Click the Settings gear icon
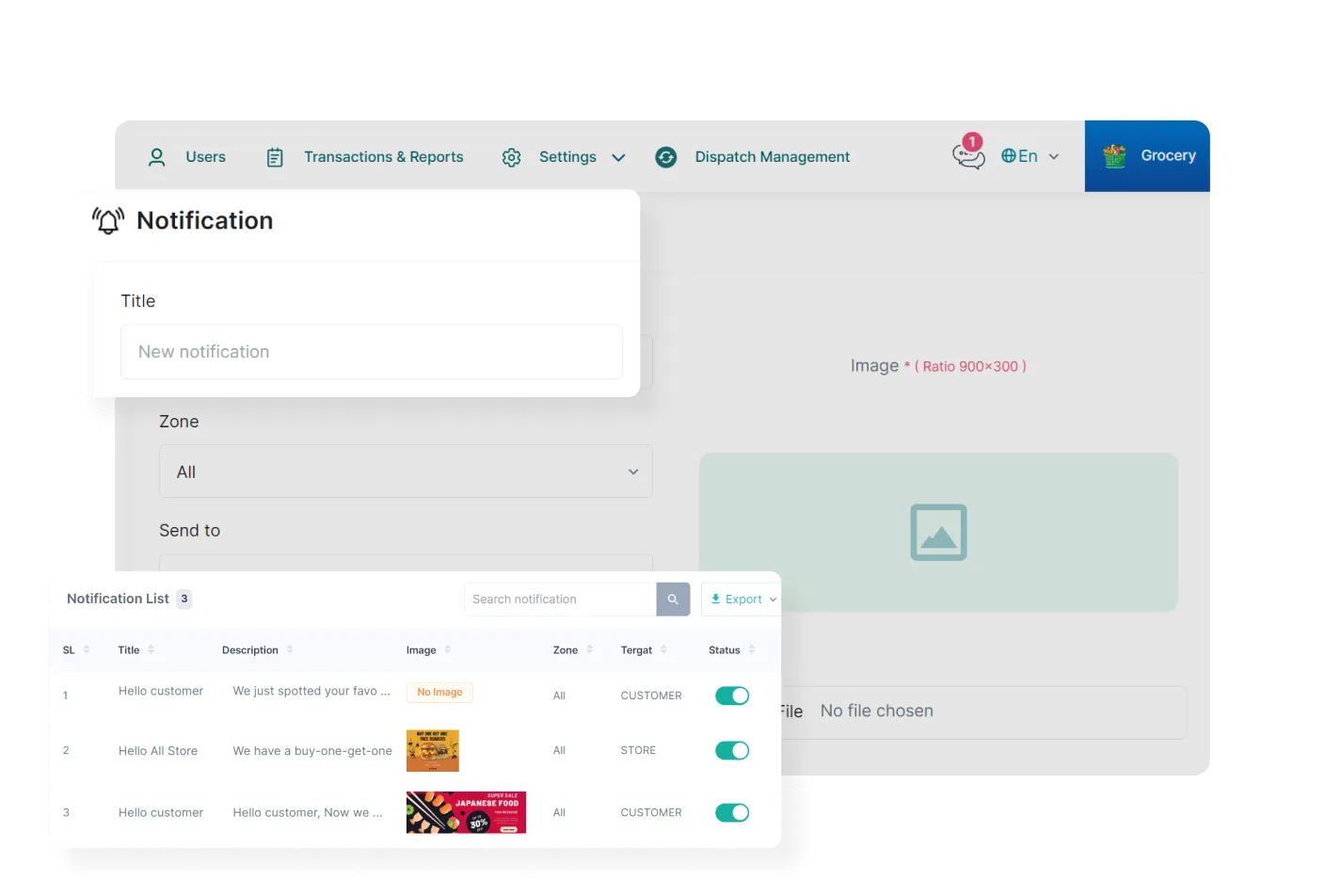Viewport: 1325px width, 896px height. (511, 157)
